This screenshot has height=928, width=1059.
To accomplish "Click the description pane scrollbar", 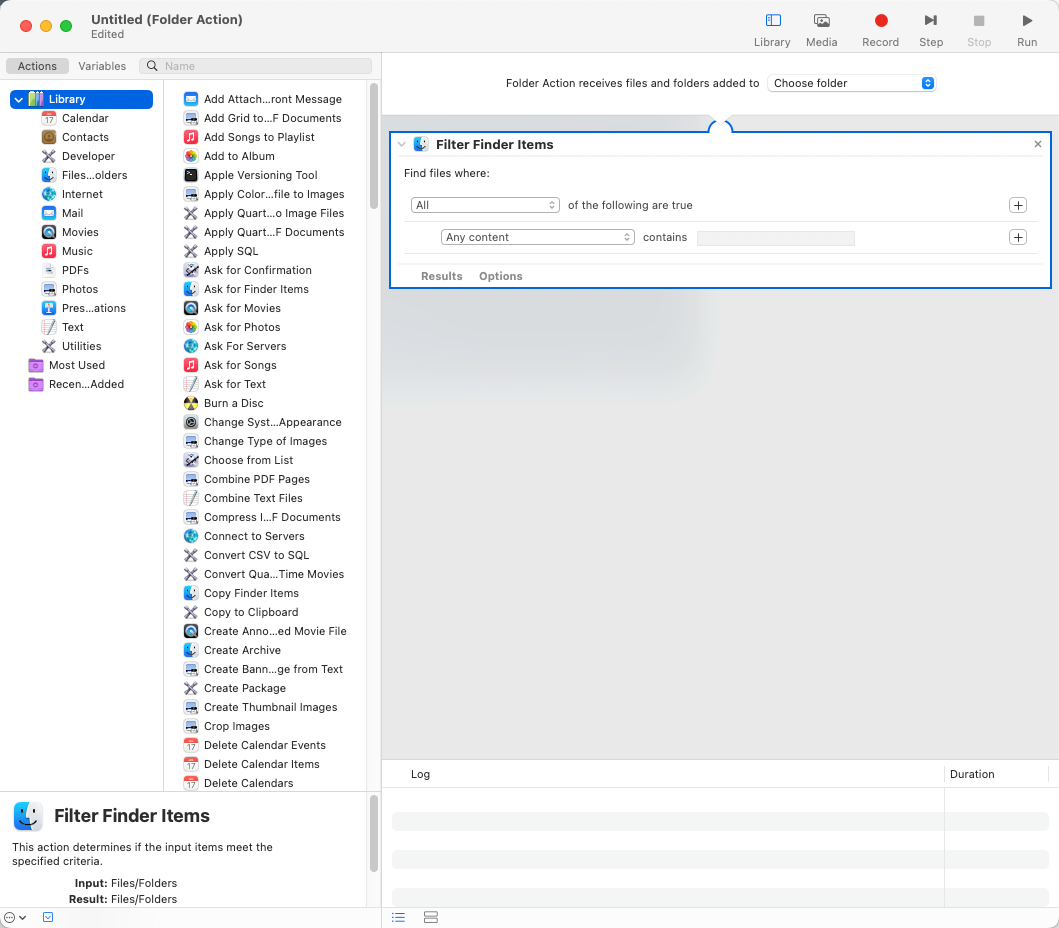I will tap(373, 833).
